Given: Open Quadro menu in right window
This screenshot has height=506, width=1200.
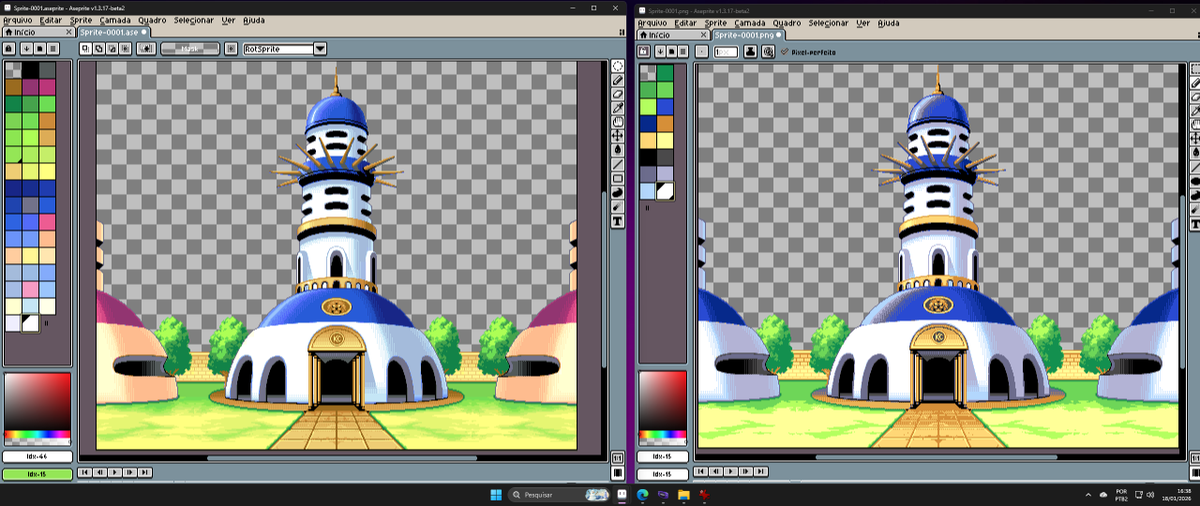Looking at the screenshot, I should [x=786, y=22].
